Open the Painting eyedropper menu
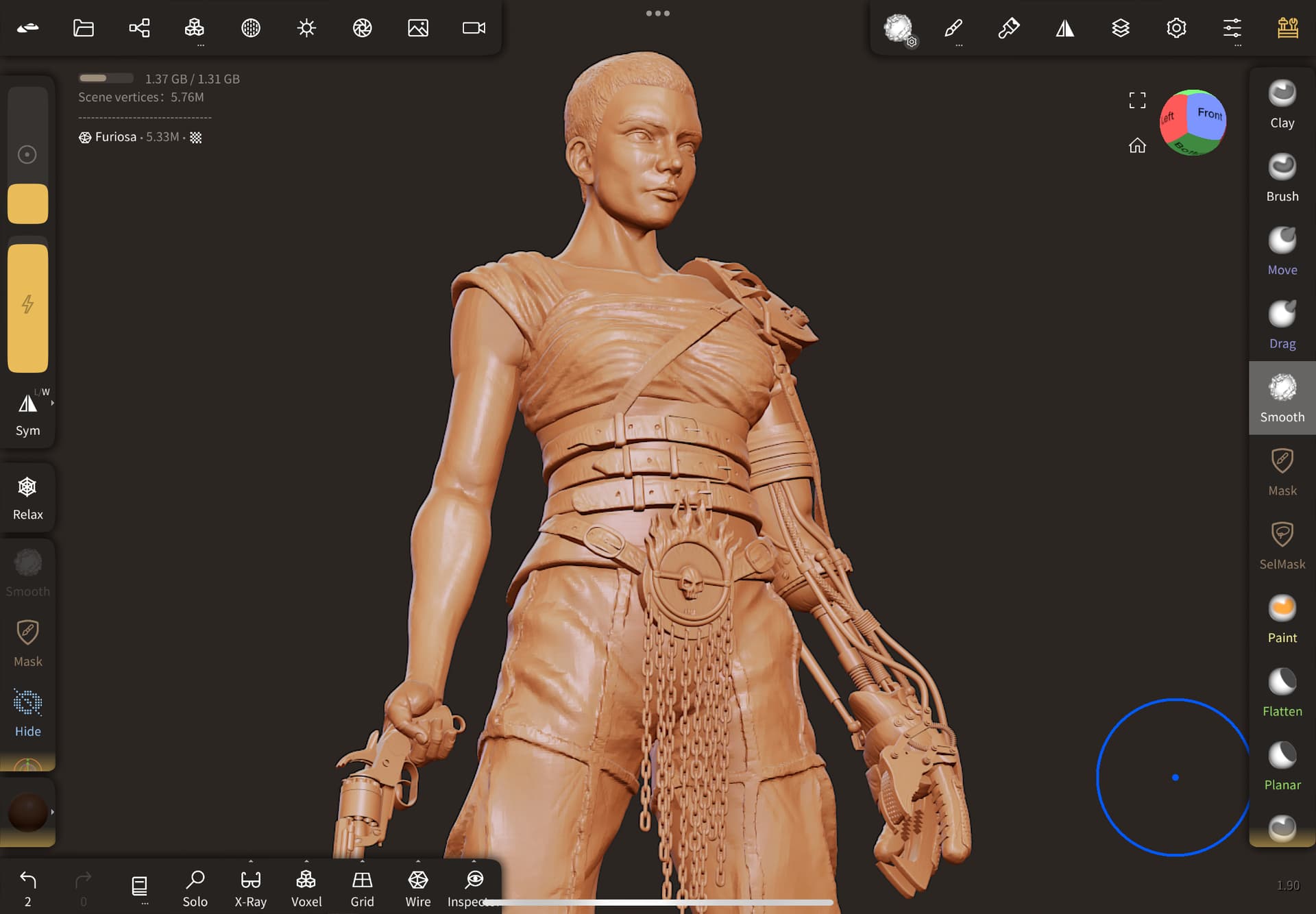The image size is (1316, 914). click(x=1009, y=28)
